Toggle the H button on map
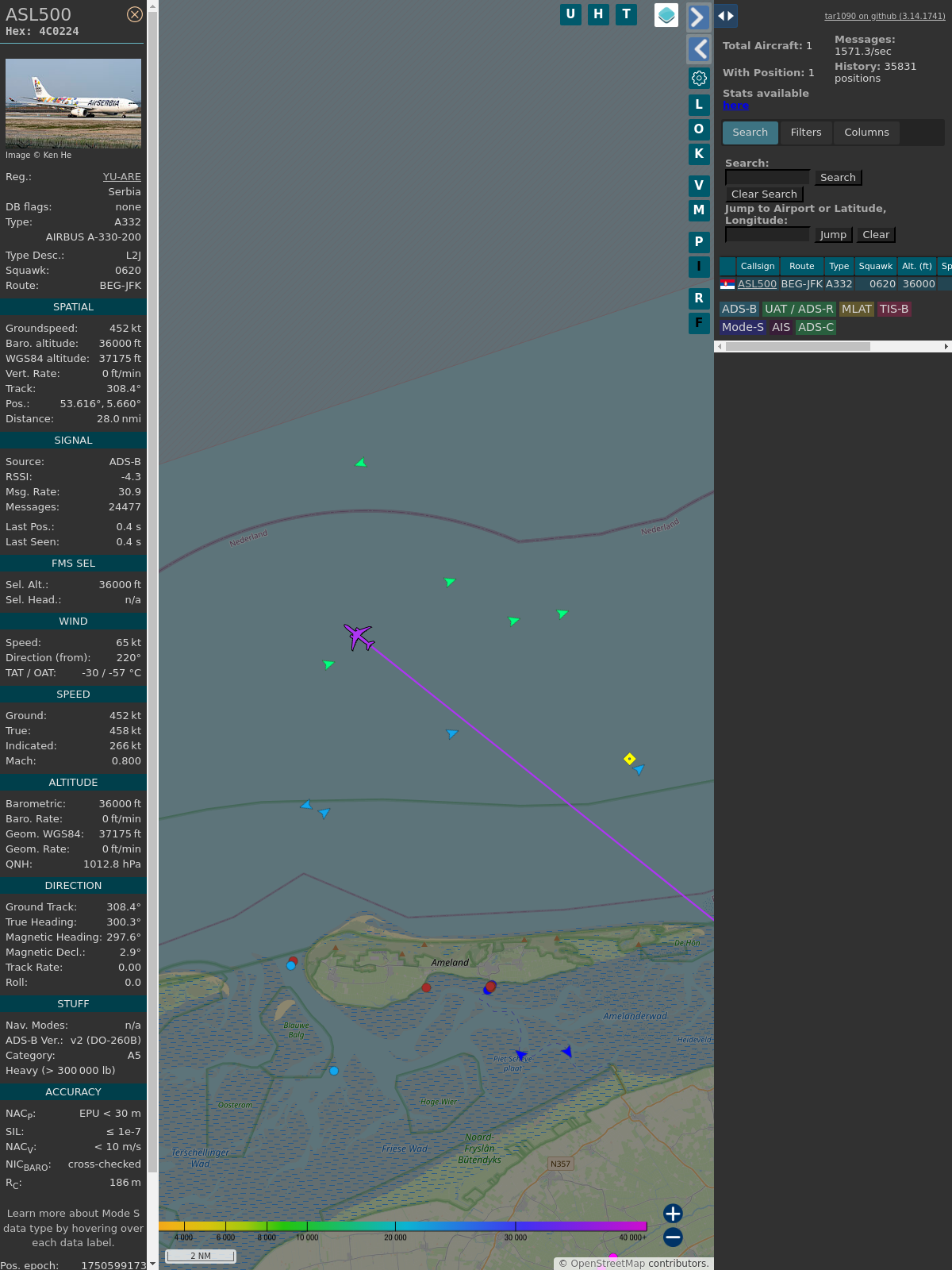The height and width of the screenshot is (1270, 952). pos(598,14)
